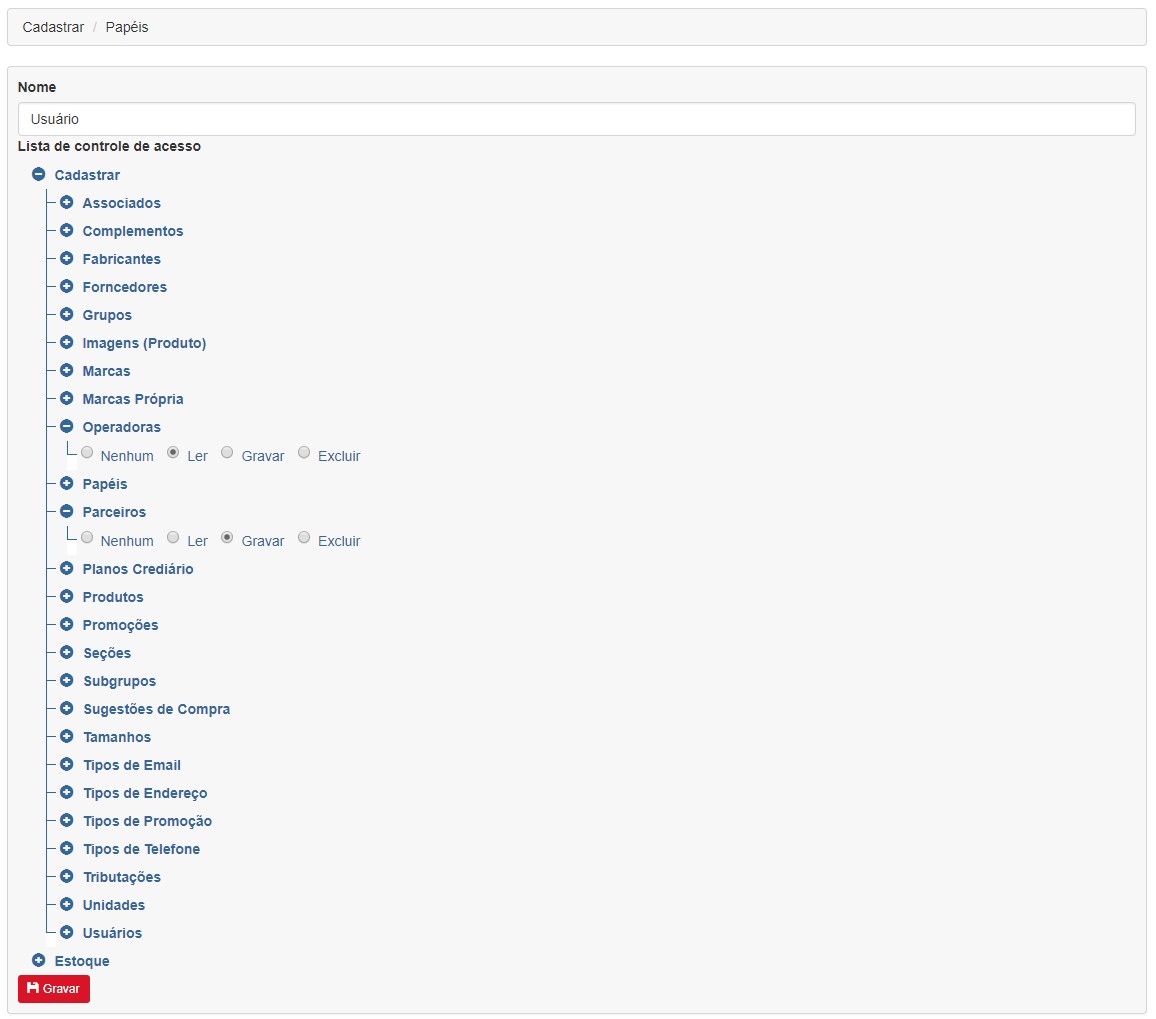Click the Unidades tree label

(x=114, y=905)
